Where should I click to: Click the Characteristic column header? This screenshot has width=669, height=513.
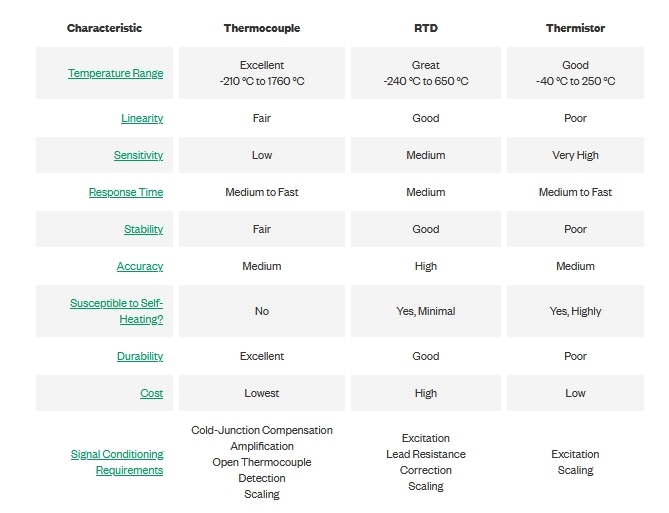pyautogui.click(x=106, y=28)
